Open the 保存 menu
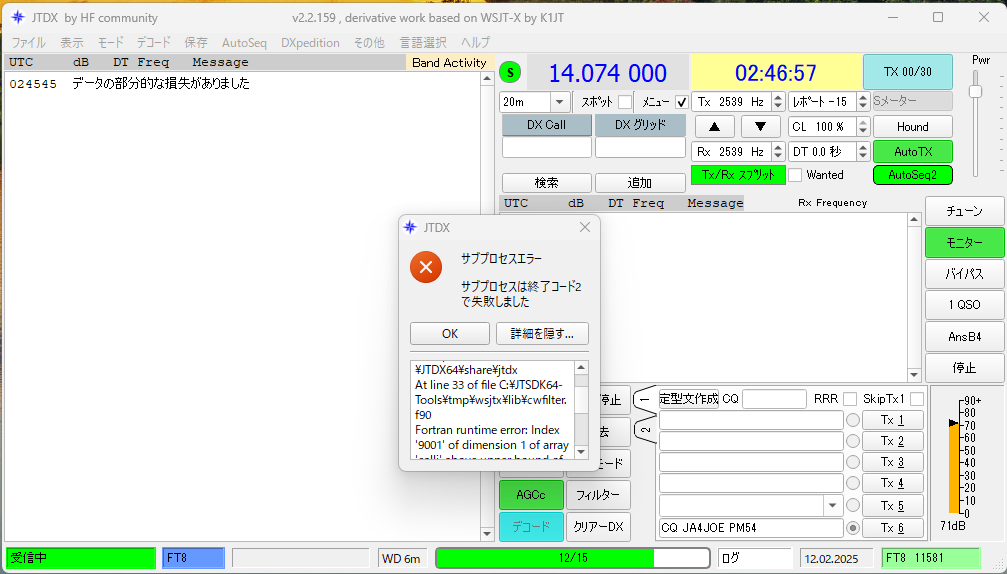Screen dimensions: 1007x574 click(x=196, y=43)
